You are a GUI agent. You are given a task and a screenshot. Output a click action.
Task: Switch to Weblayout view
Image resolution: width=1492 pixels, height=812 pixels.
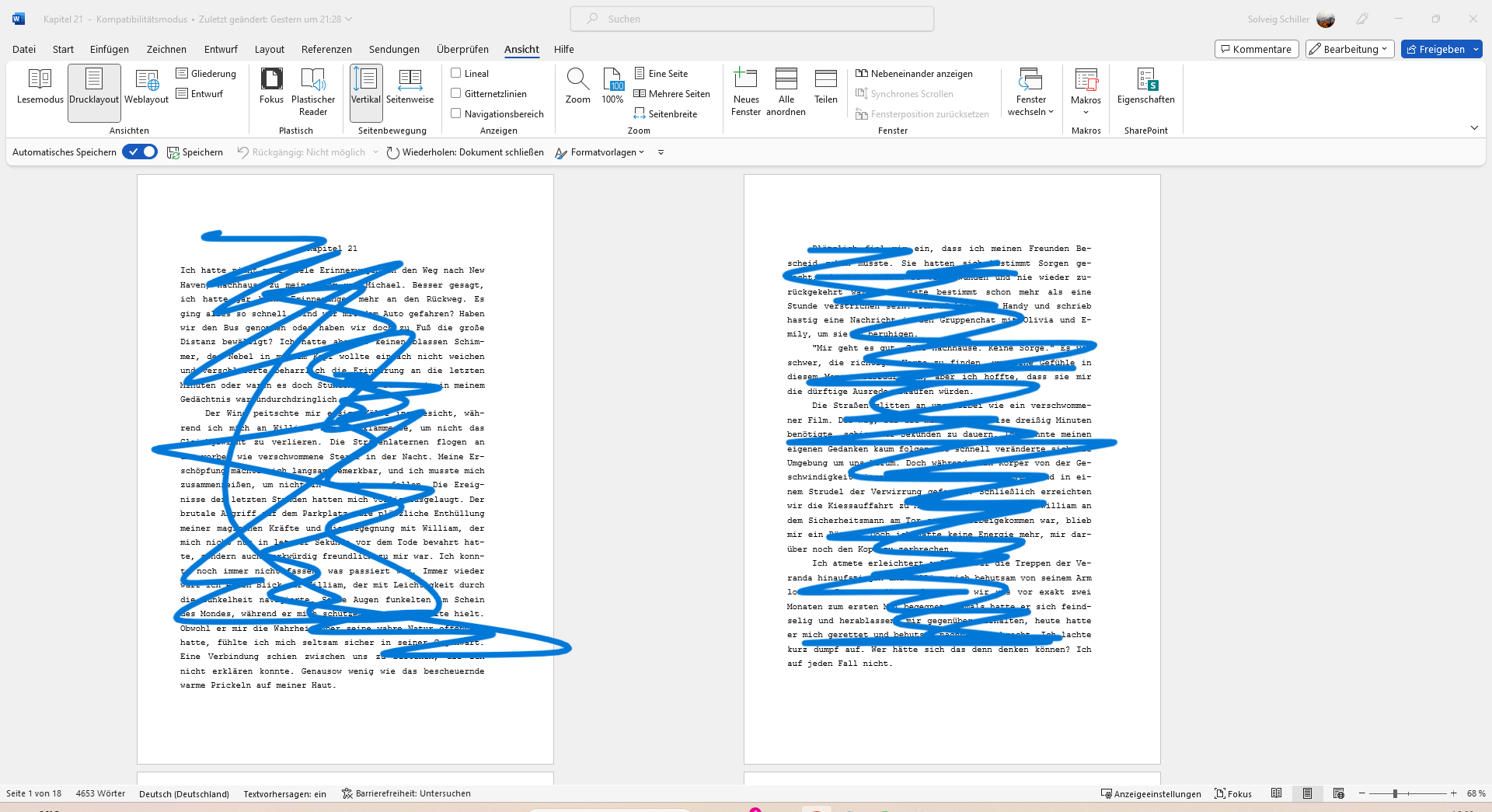(x=146, y=87)
